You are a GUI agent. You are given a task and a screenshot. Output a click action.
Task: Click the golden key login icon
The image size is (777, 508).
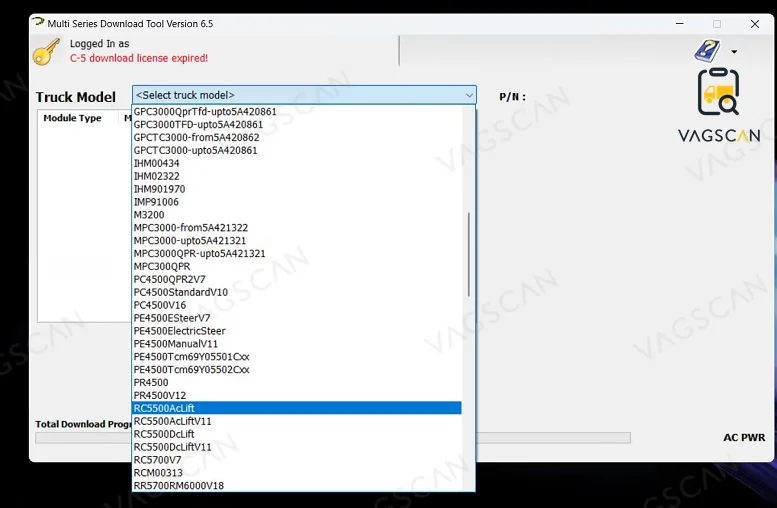(46, 51)
